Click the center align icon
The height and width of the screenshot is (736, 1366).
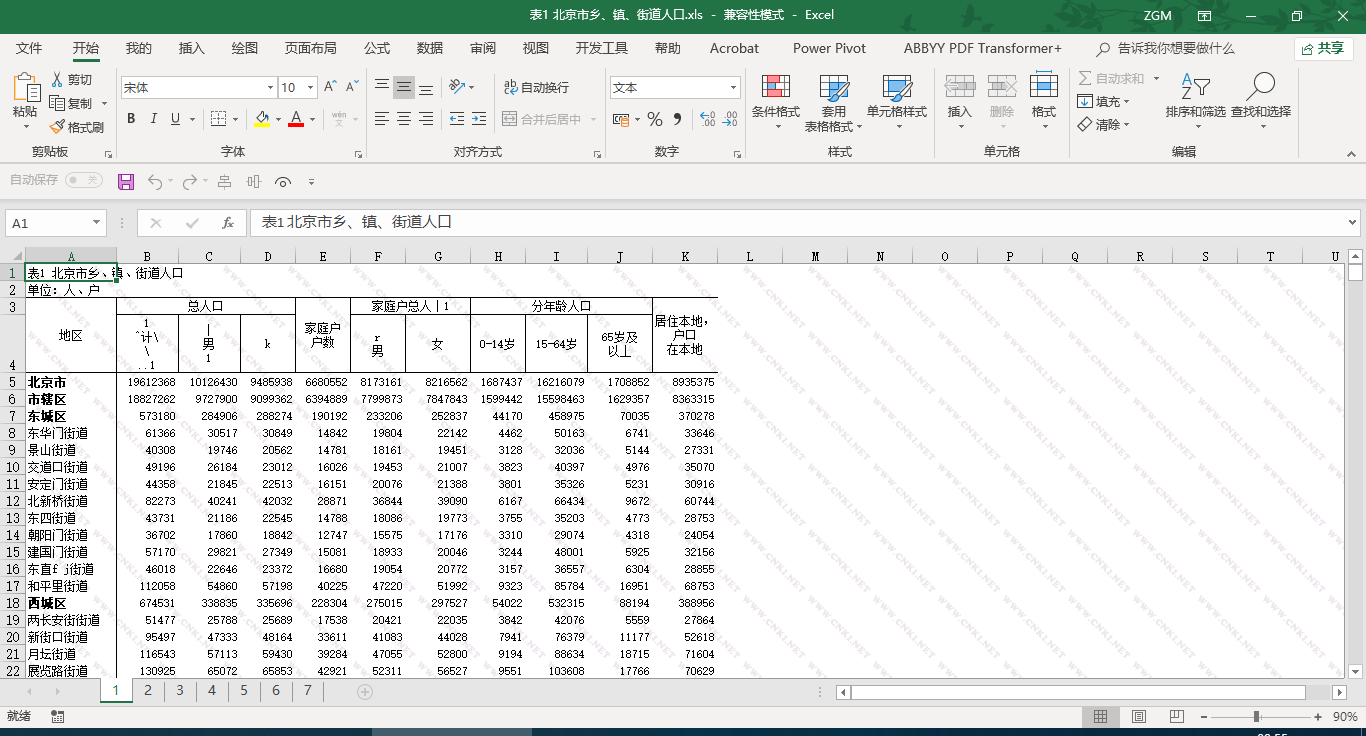click(x=404, y=119)
